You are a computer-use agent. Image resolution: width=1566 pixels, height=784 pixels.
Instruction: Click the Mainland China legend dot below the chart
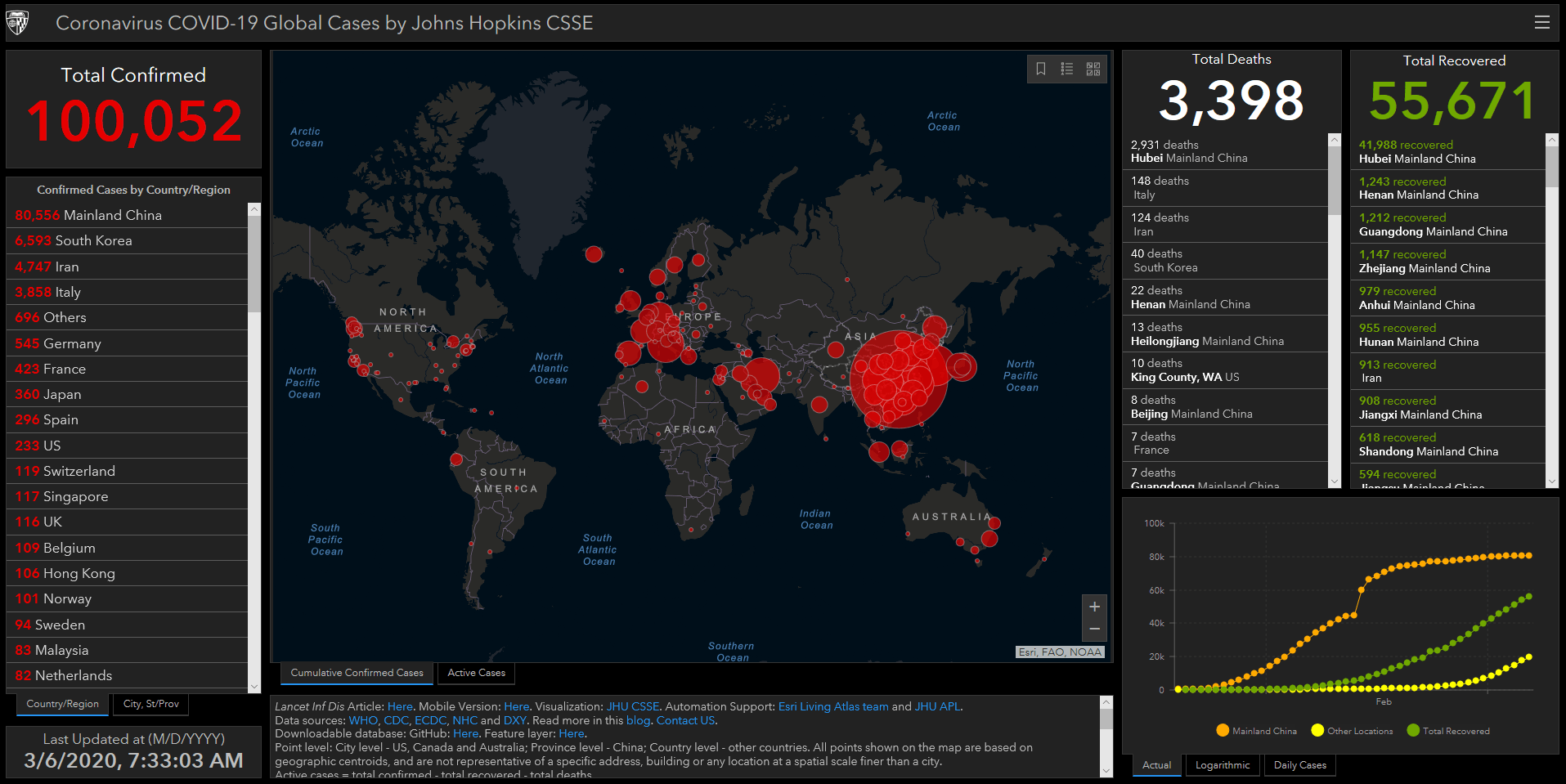pos(1222,730)
